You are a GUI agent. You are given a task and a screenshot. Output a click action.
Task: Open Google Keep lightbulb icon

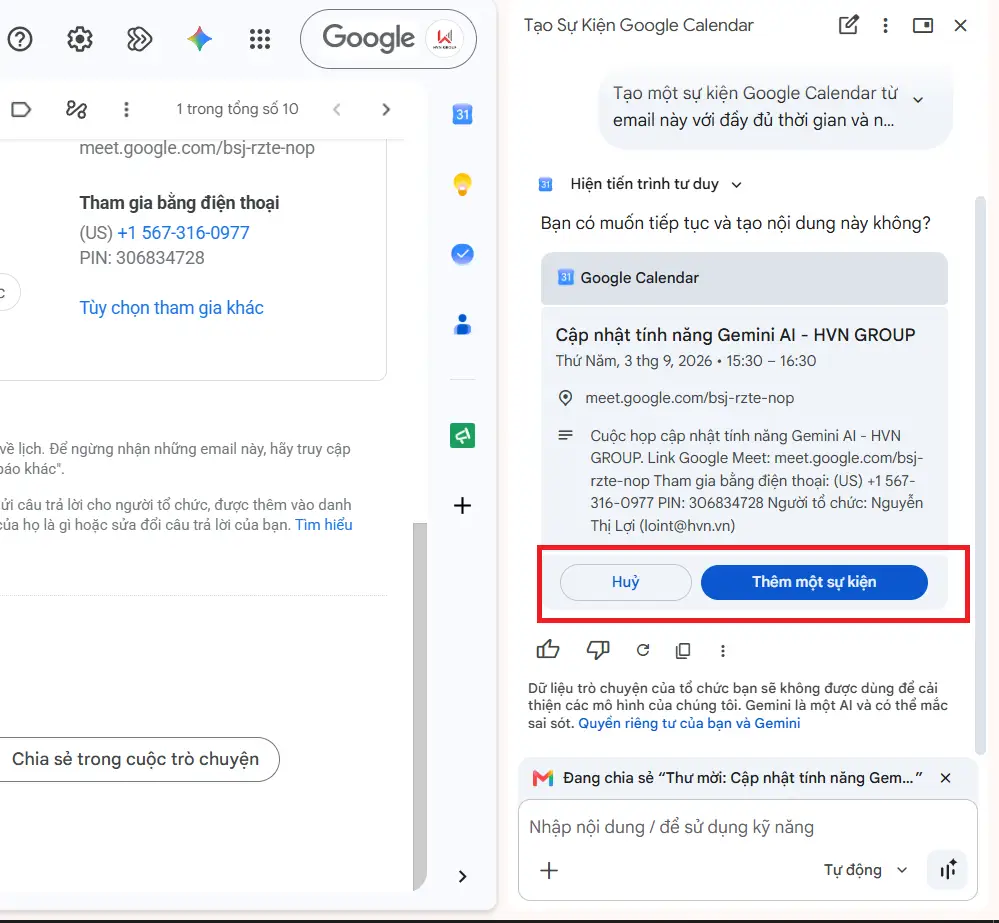[x=463, y=185]
